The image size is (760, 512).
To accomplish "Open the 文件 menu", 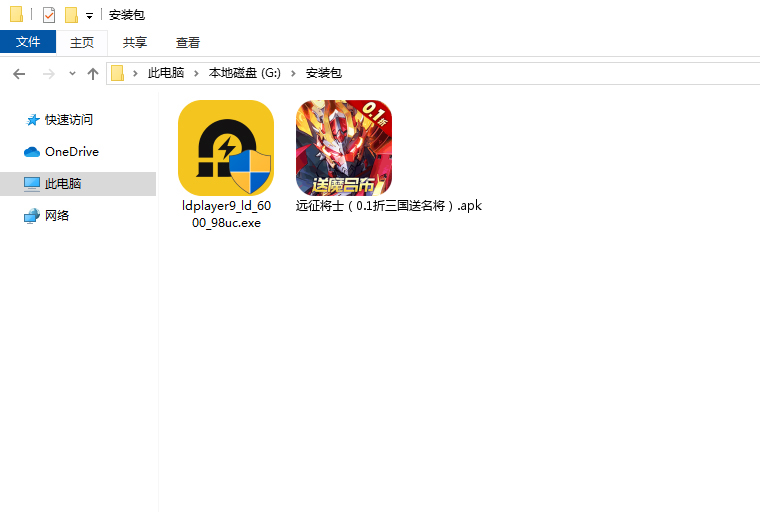I will 28,42.
